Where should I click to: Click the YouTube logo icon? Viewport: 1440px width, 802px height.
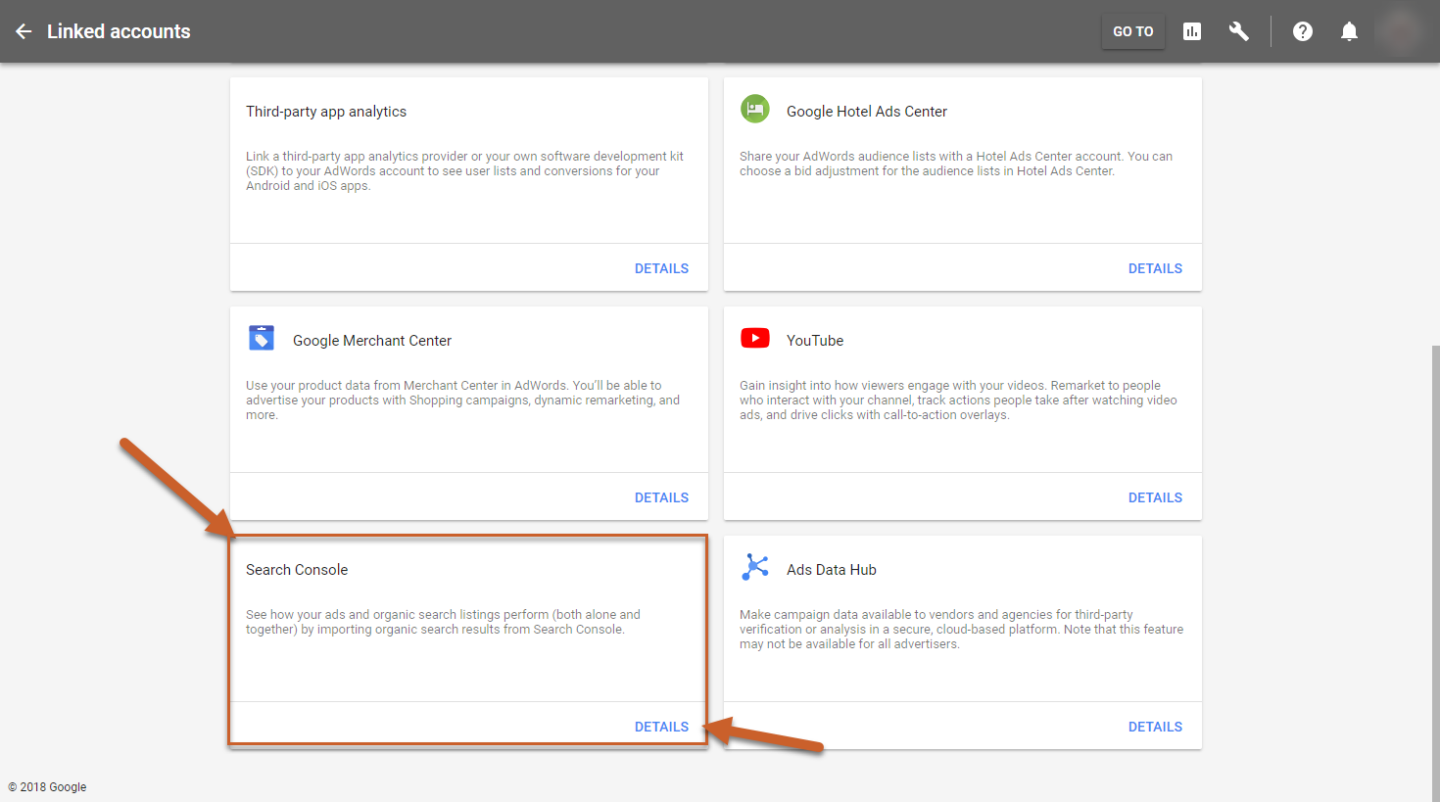755,339
